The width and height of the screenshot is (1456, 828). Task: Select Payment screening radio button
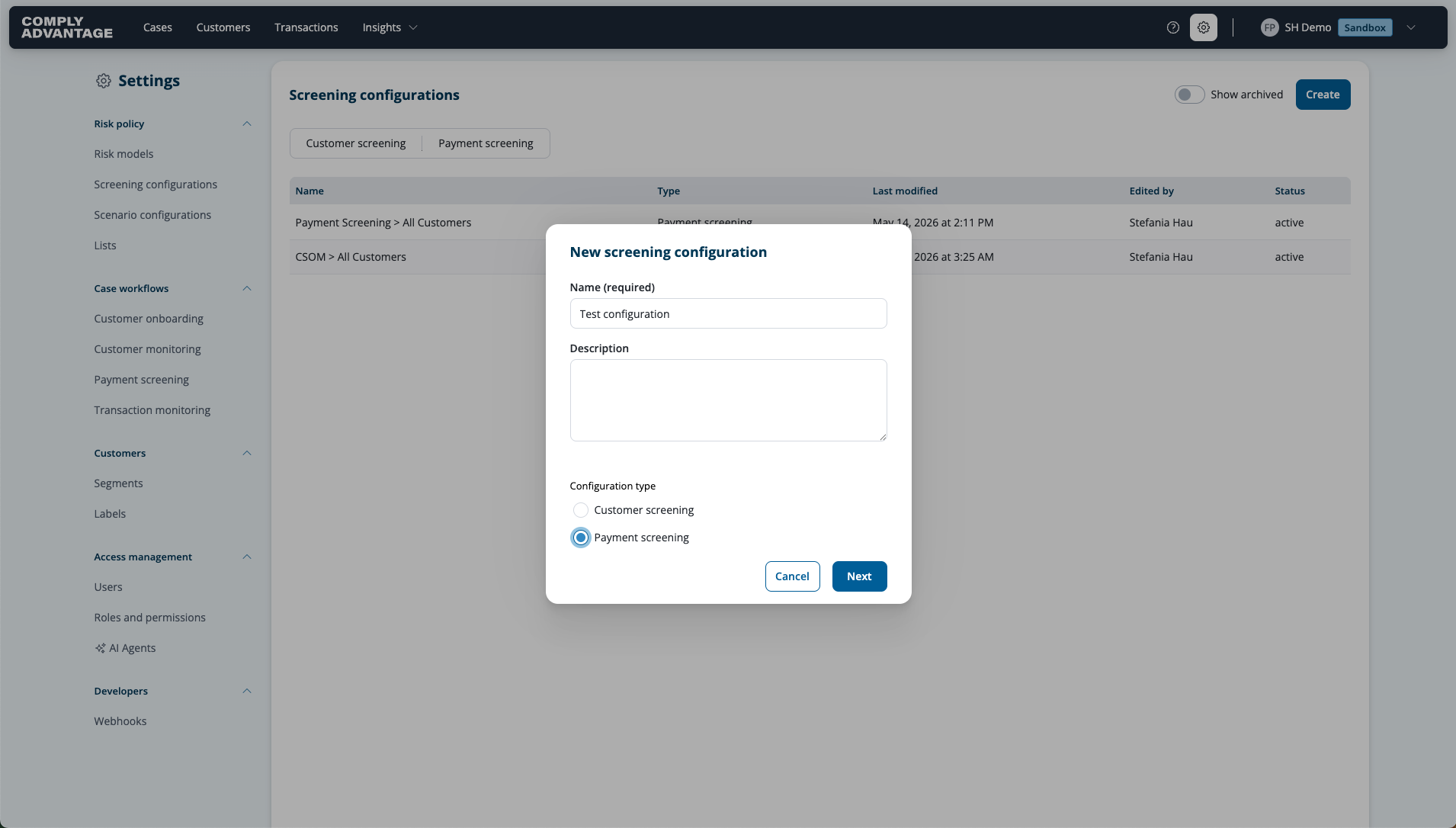[581, 538]
